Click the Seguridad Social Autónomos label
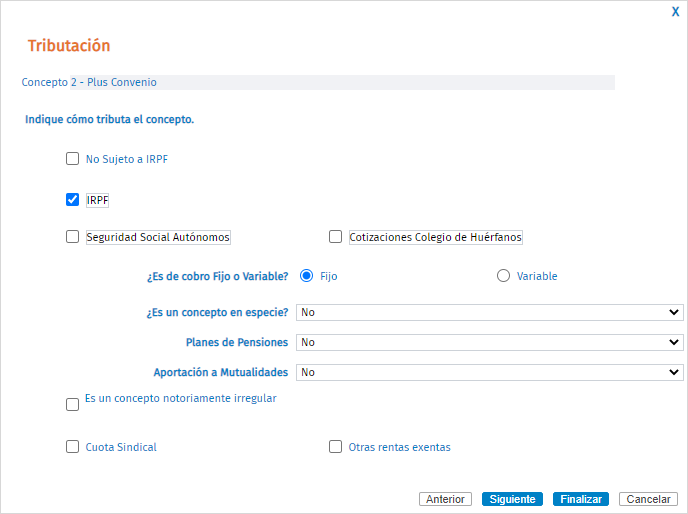 pyautogui.click(x=158, y=237)
